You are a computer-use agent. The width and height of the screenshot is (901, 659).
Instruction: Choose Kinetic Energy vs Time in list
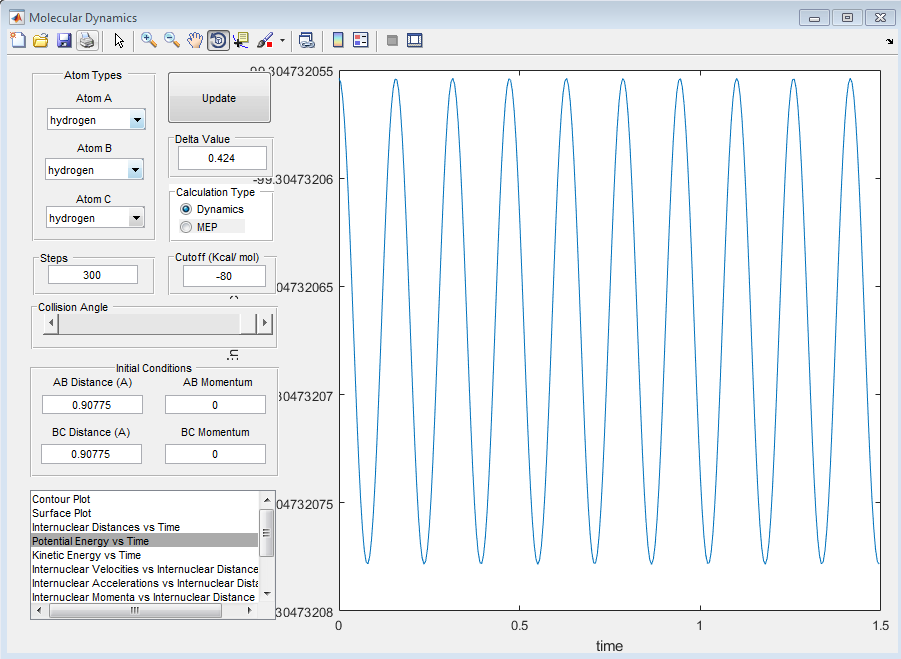86,555
